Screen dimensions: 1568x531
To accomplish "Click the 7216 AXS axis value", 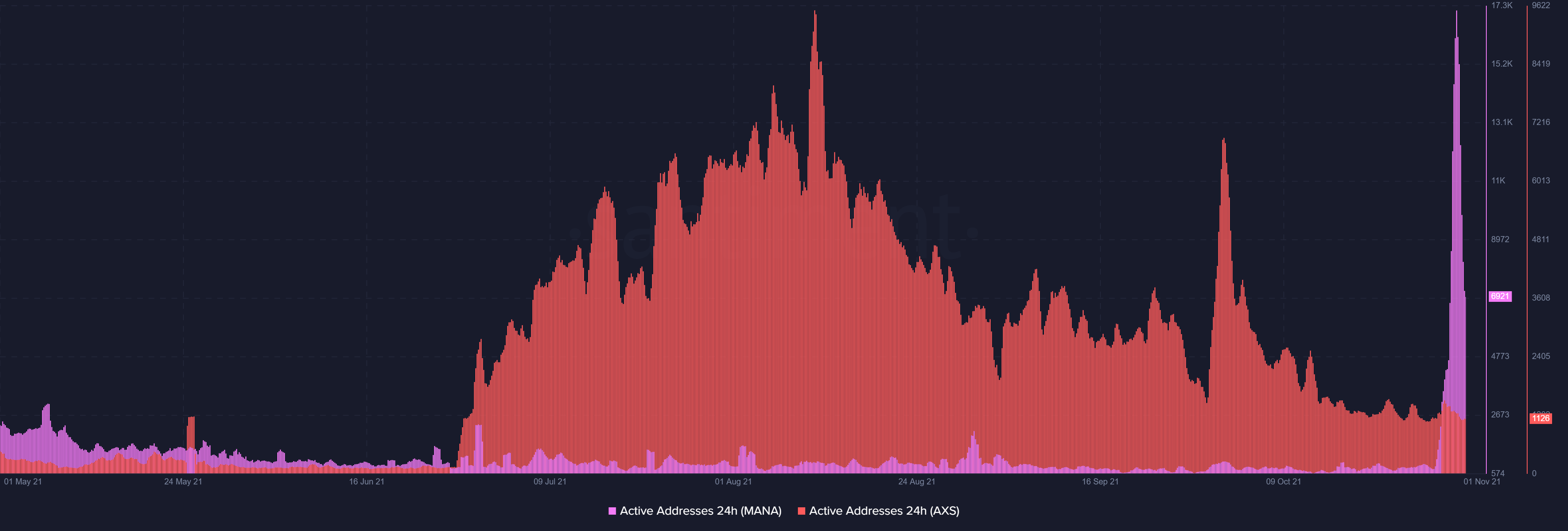I will [x=1541, y=123].
